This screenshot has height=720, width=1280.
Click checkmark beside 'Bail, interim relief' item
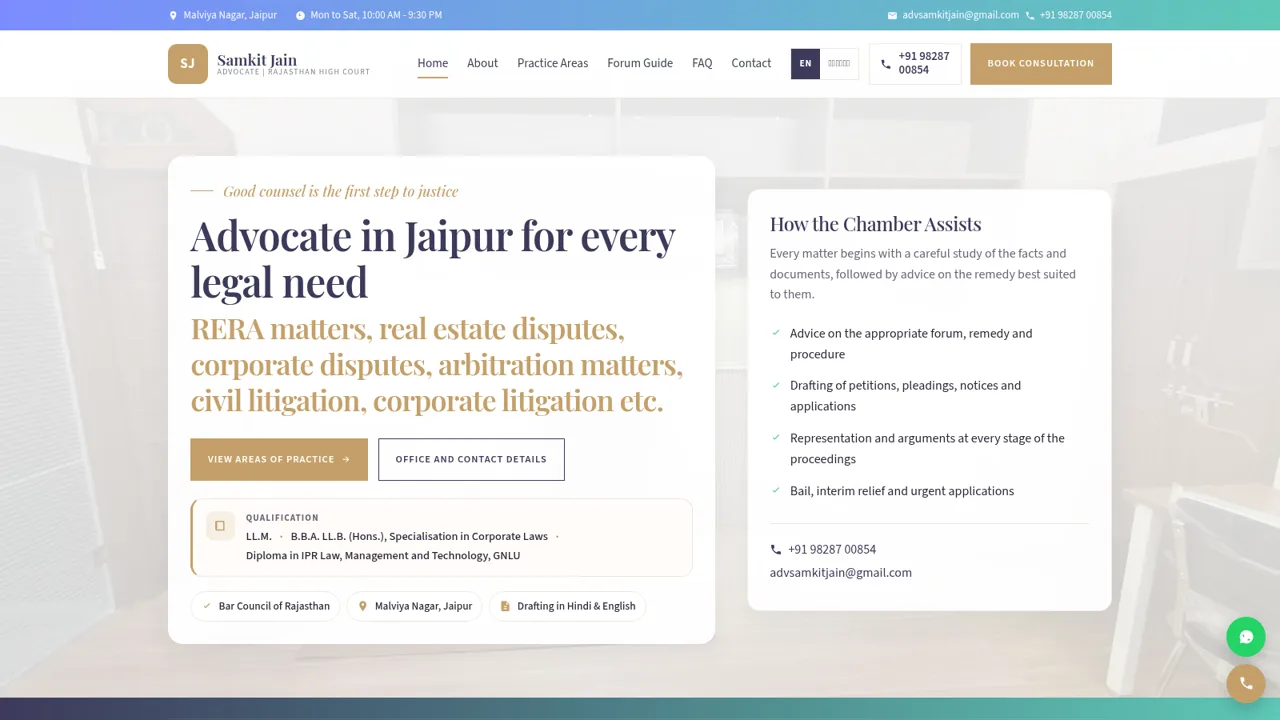coord(776,490)
